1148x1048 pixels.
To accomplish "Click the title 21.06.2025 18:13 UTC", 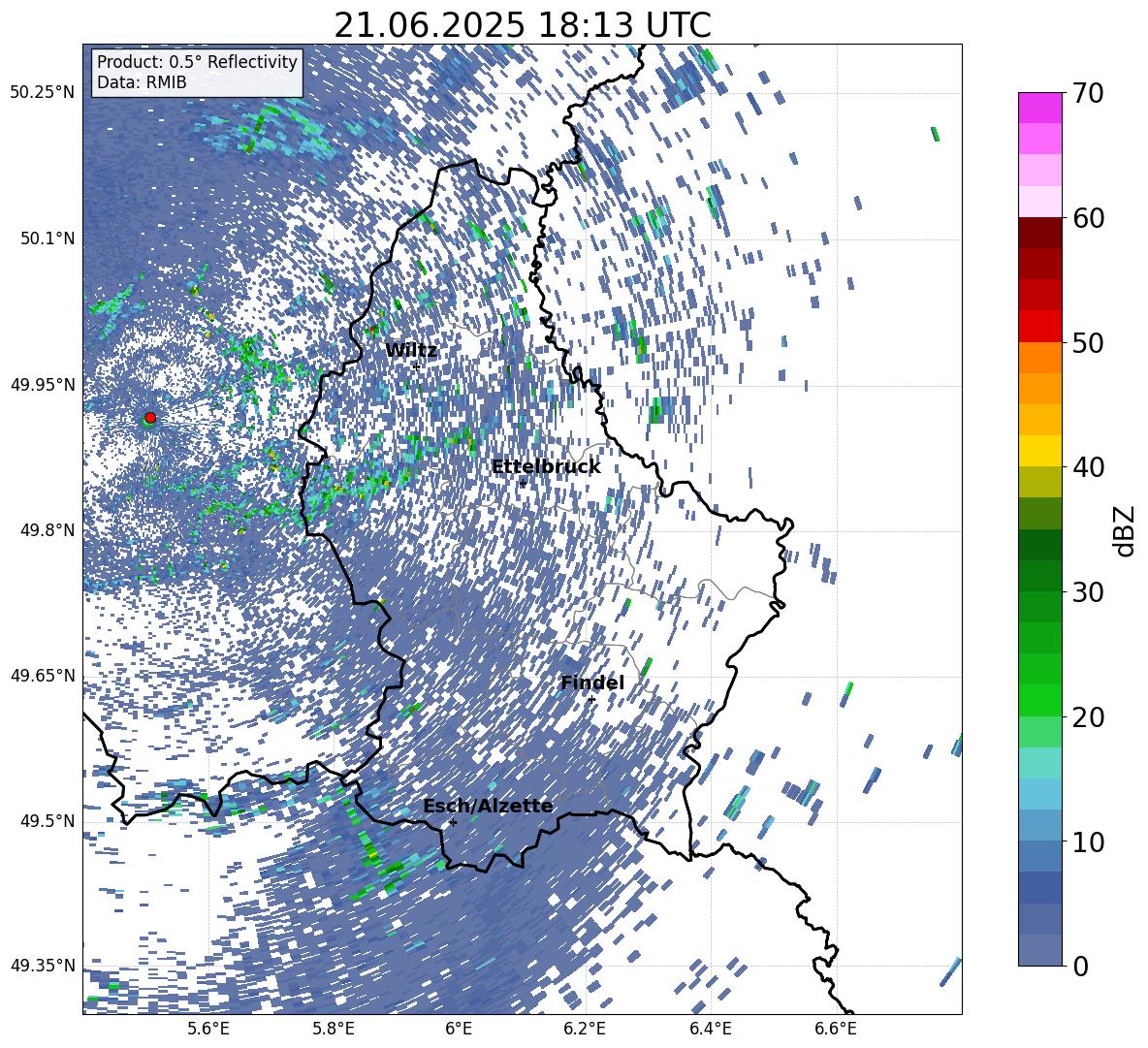I will (523, 25).
